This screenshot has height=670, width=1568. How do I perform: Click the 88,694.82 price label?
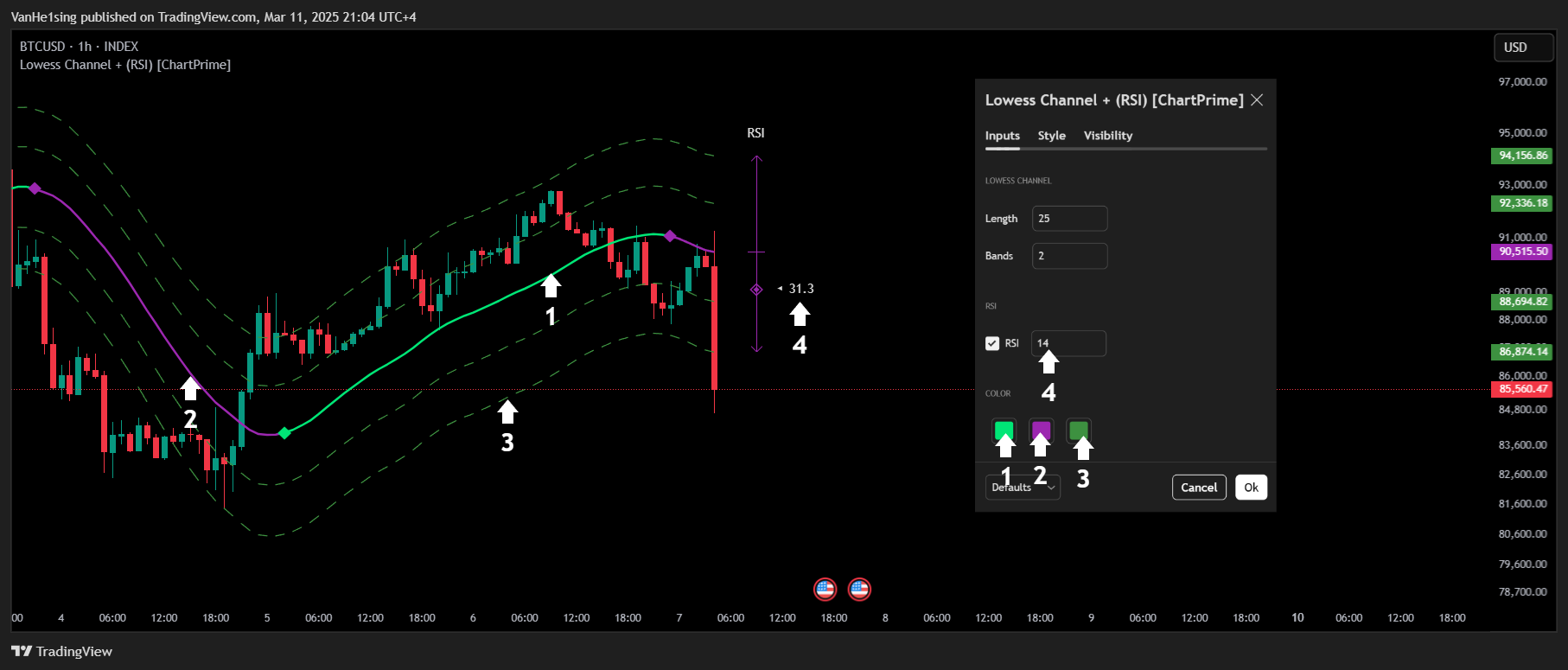[x=1522, y=302]
